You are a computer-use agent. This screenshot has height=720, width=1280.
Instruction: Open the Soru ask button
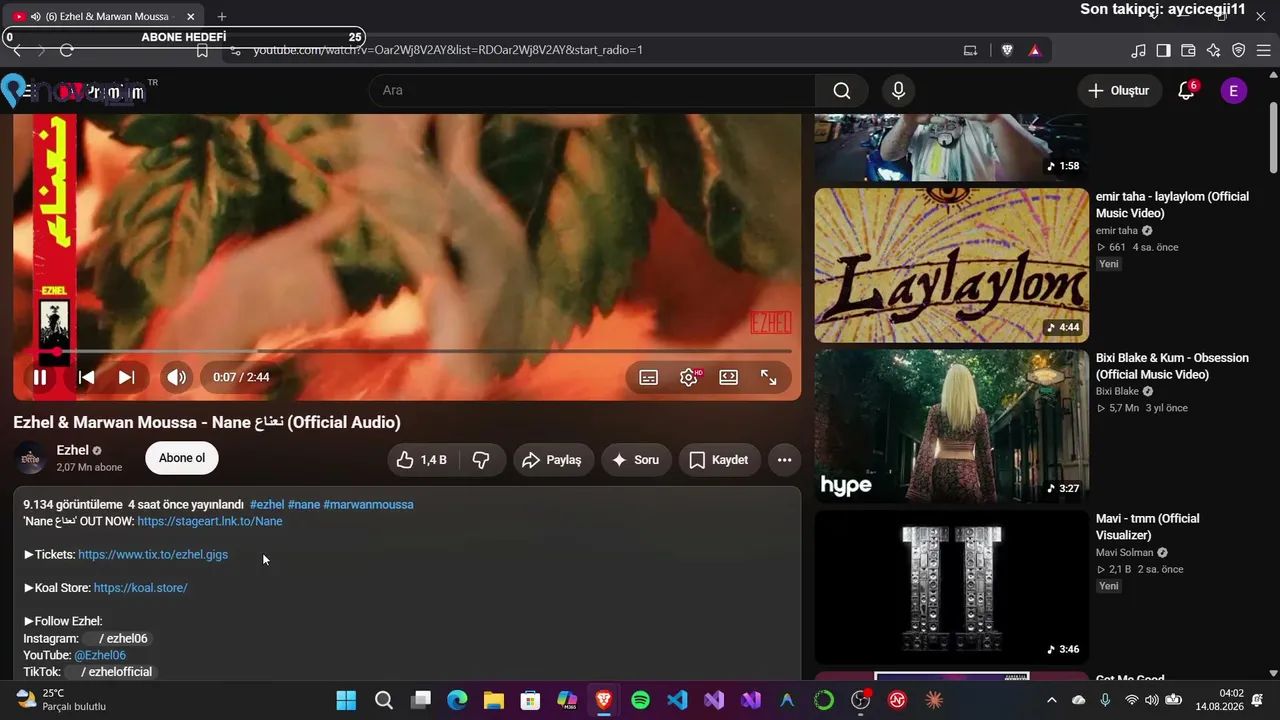tap(636, 460)
